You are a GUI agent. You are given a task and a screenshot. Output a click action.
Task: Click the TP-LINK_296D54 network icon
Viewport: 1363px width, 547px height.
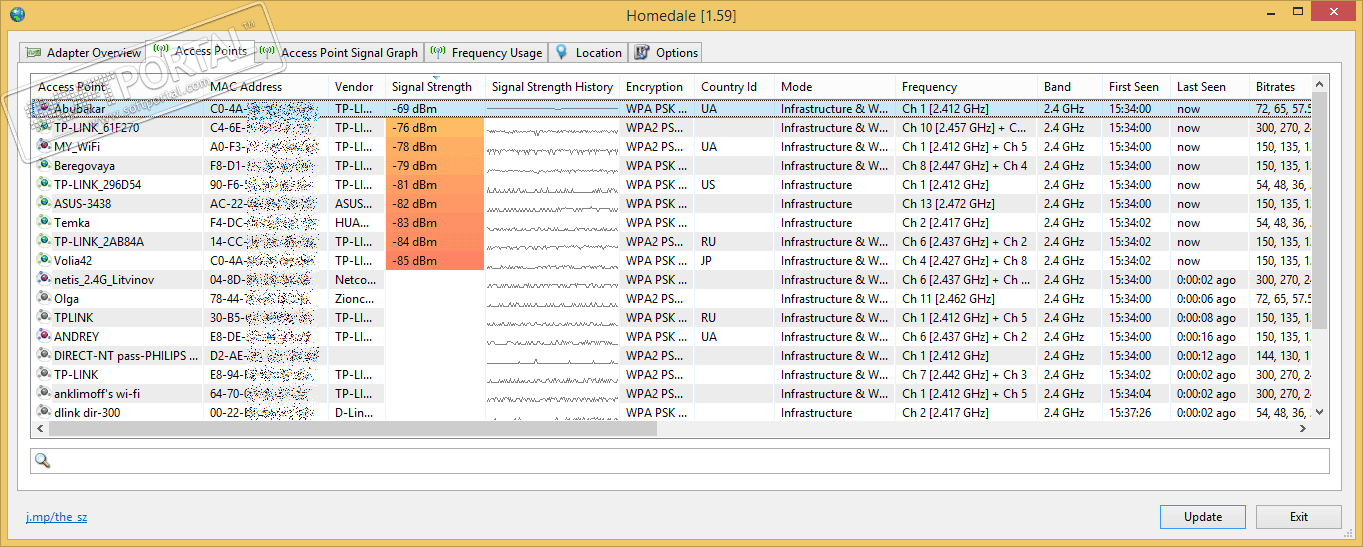pyautogui.click(x=44, y=184)
